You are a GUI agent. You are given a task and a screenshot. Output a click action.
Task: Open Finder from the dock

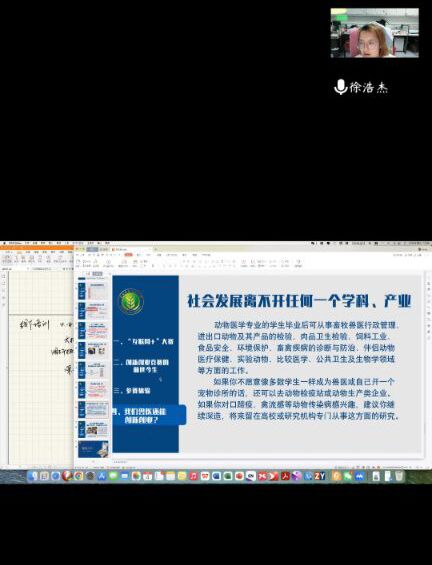[x=32, y=476]
